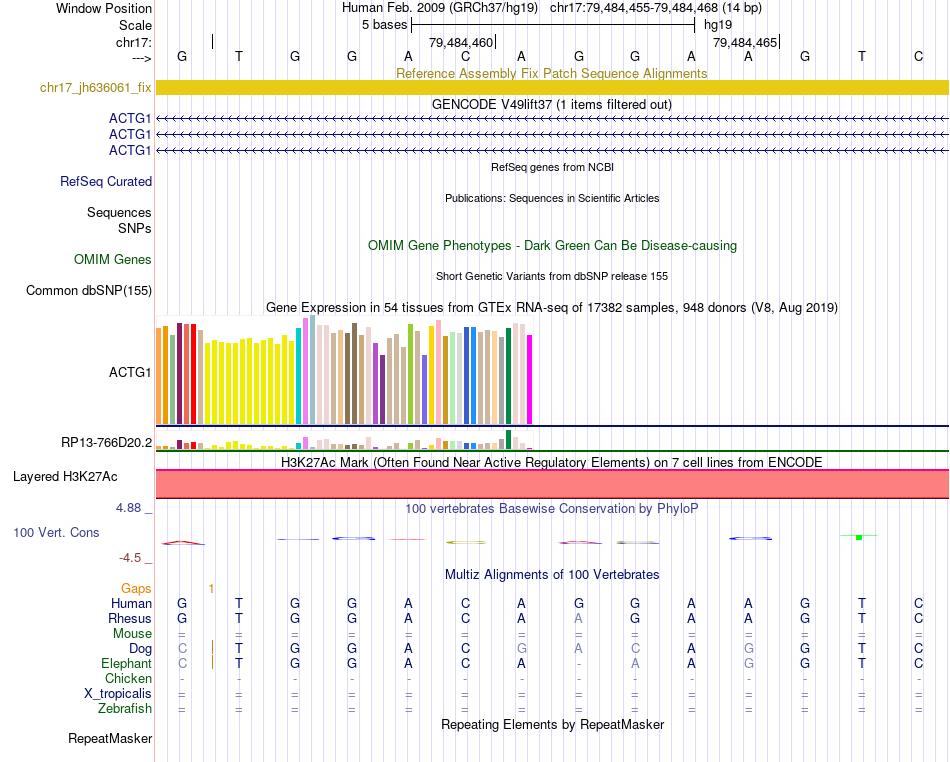
Task: Click the Common dbSNP(155) label
Action: pyautogui.click(x=89, y=290)
